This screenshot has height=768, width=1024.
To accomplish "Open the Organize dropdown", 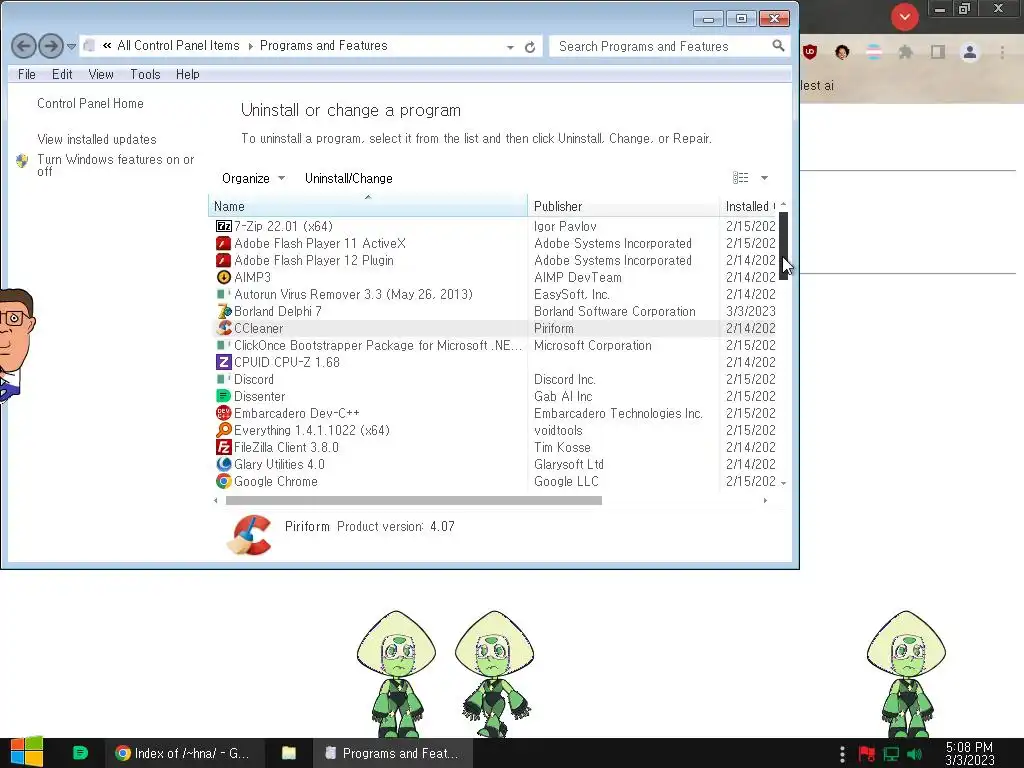I will pyautogui.click(x=253, y=178).
